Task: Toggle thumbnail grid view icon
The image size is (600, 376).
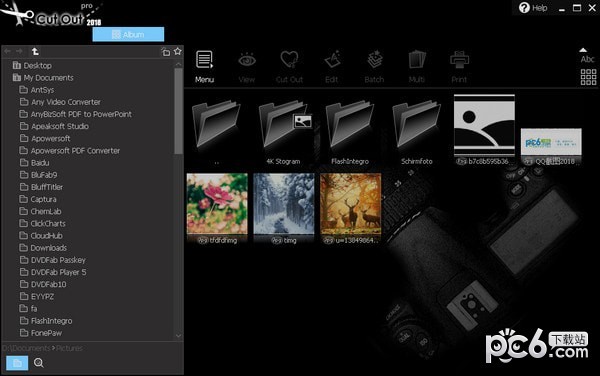Action: pyautogui.click(x=588, y=77)
